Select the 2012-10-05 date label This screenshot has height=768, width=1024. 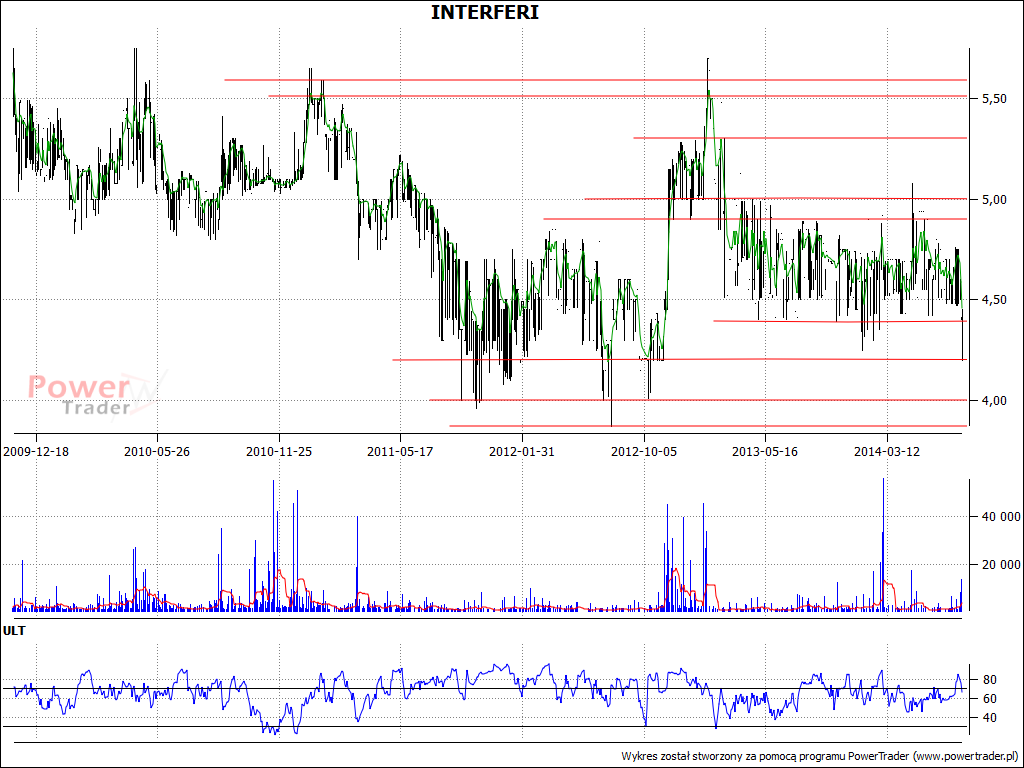(644, 451)
